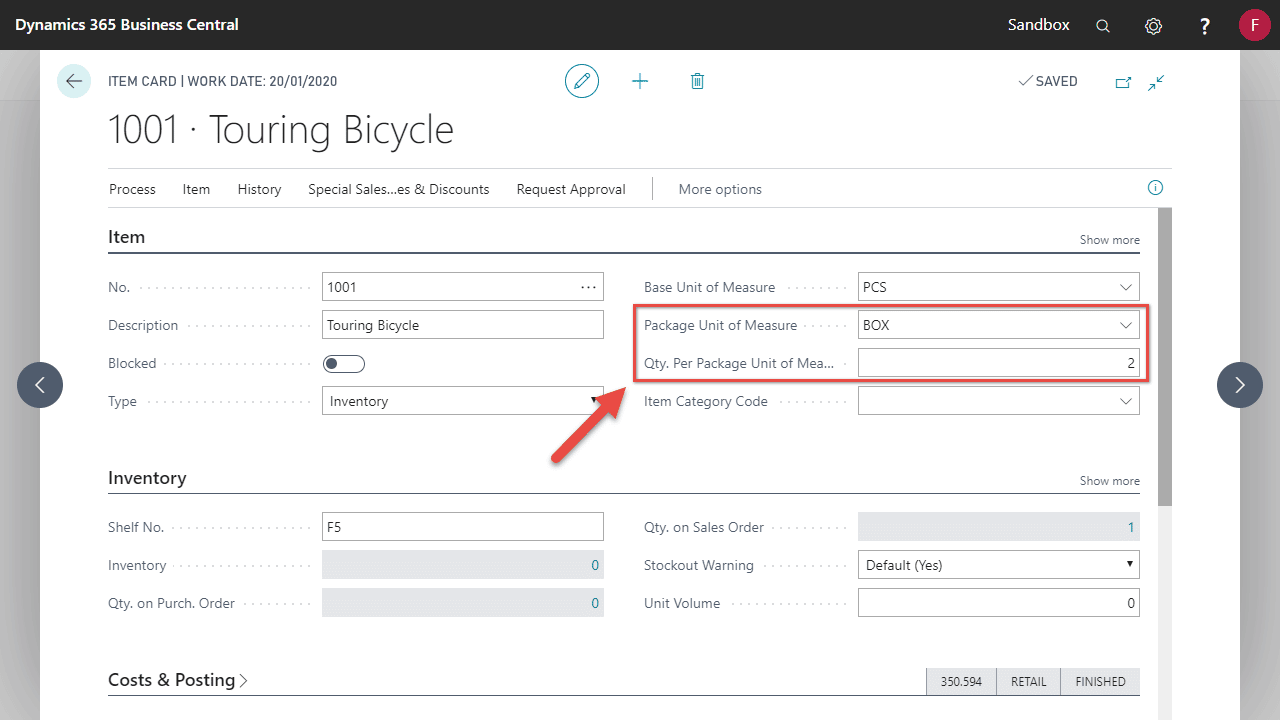Click More options
This screenshot has width=1280, height=720.
(720, 189)
